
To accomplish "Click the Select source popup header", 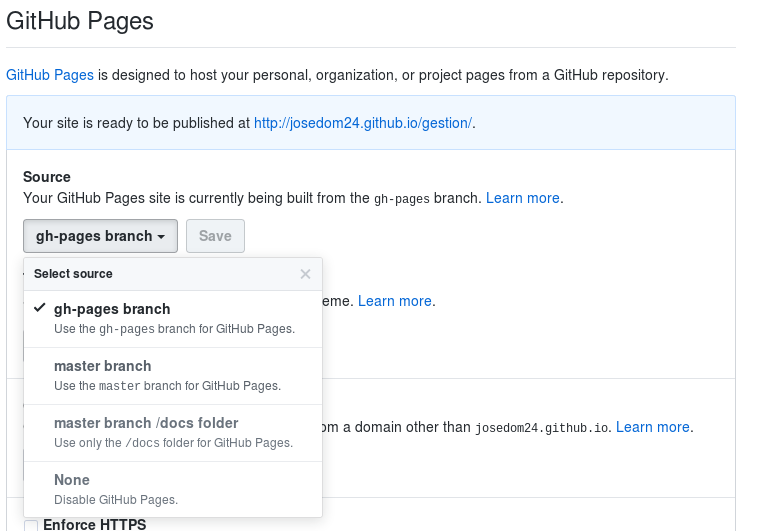I will point(74,274).
